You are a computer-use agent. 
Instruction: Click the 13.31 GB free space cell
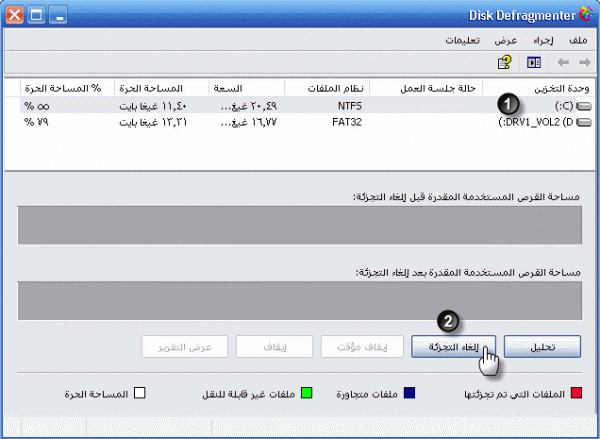(x=153, y=122)
